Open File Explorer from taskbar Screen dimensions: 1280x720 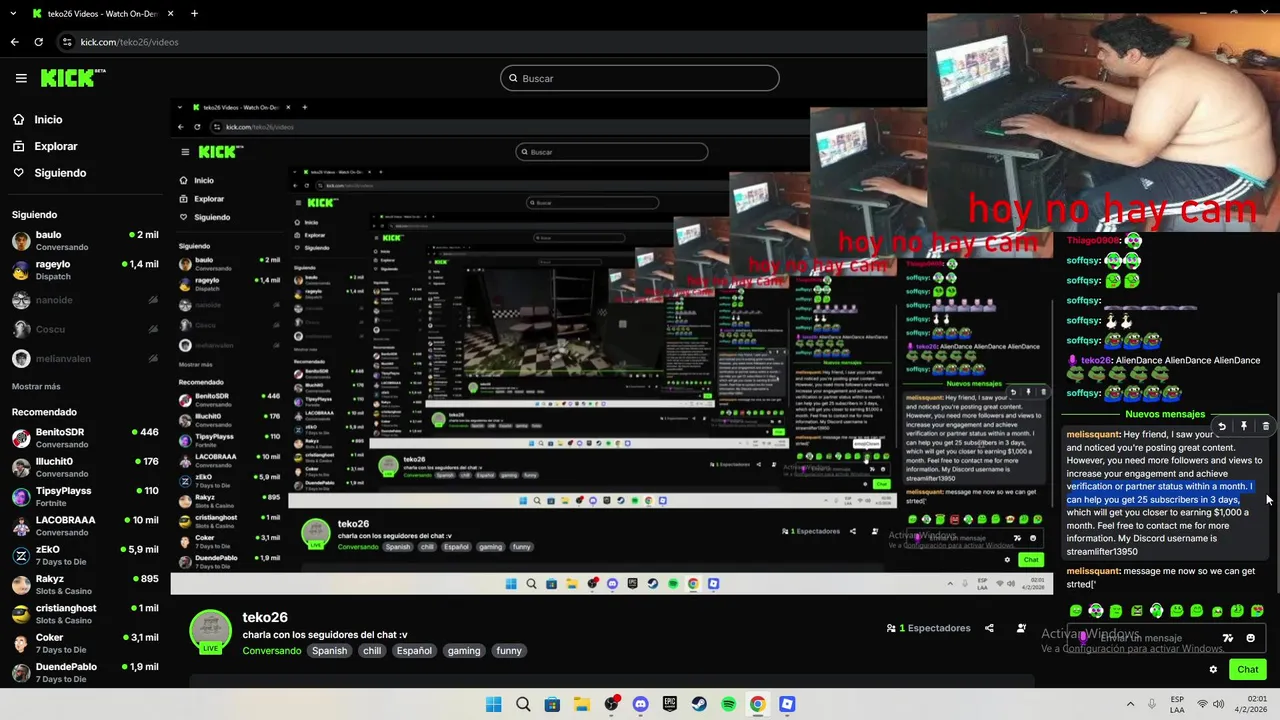pyautogui.click(x=582, y=704)
